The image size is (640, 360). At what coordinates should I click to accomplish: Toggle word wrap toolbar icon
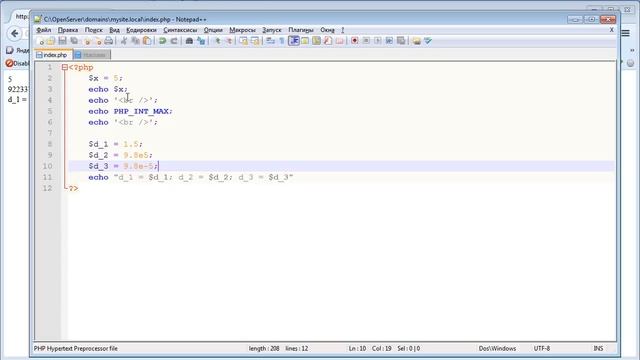pyautogui.click(x=270, y=41)
